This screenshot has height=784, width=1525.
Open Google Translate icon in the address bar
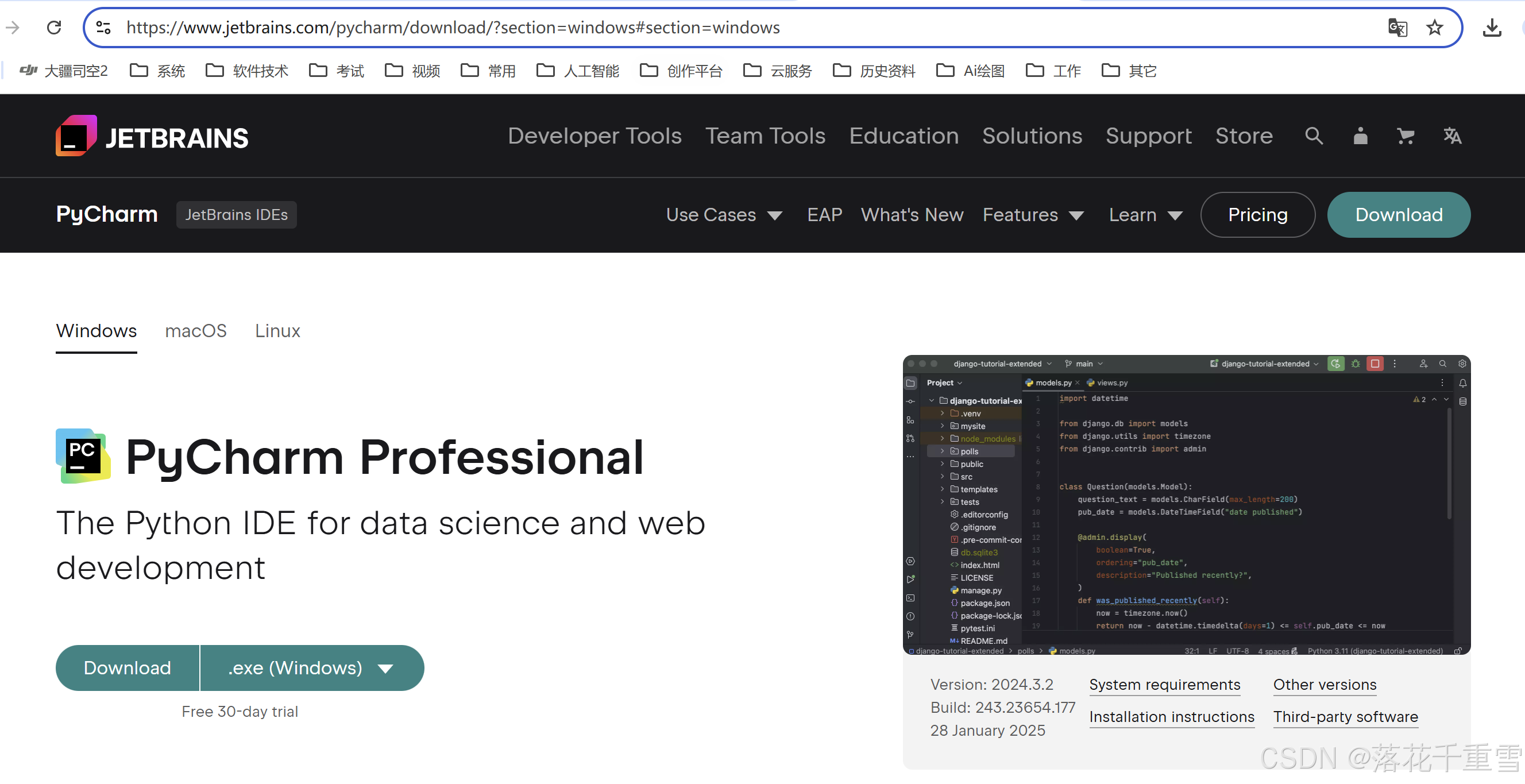coord(1397,27)
